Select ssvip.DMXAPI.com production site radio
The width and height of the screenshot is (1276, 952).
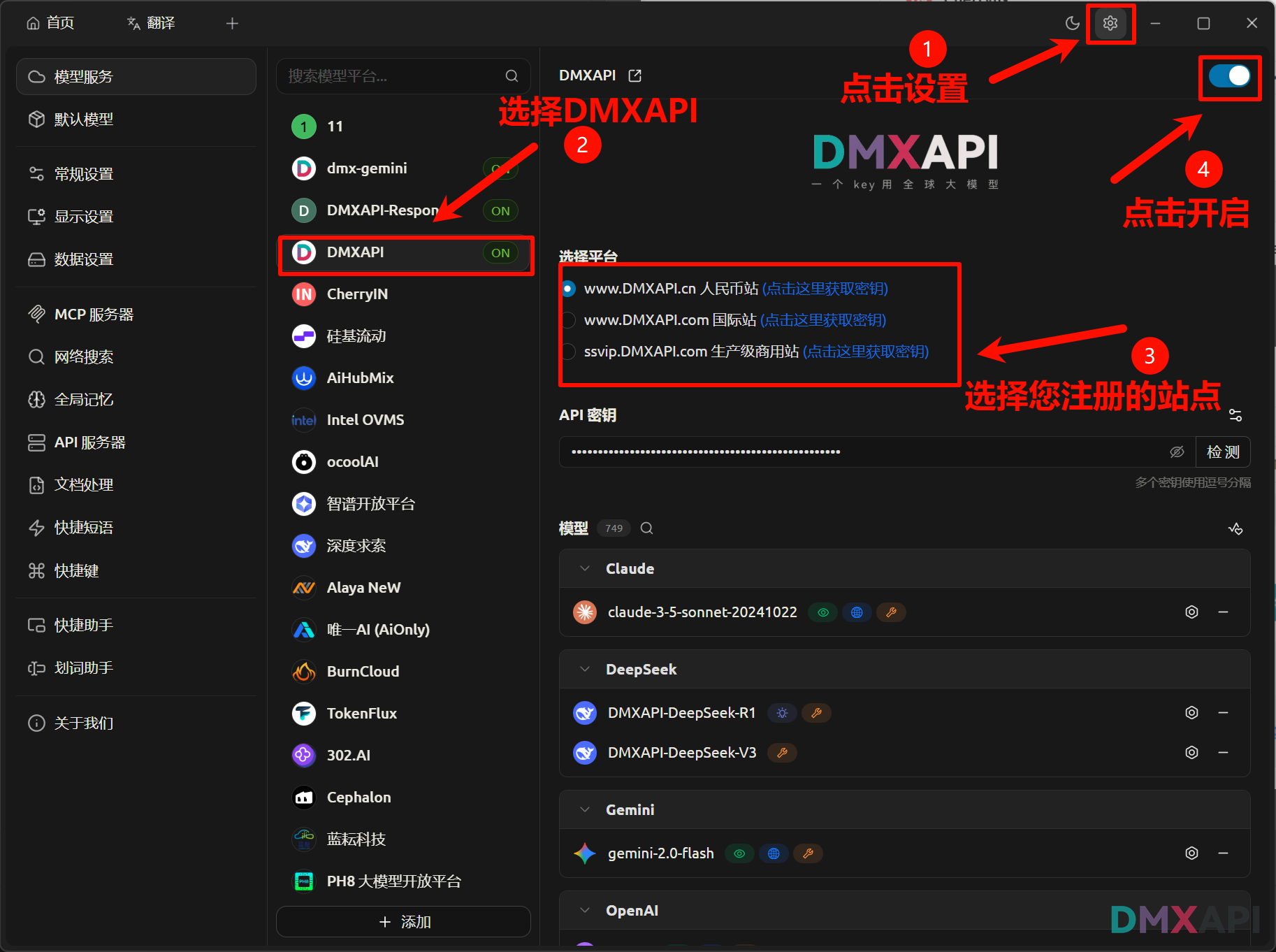pos(569,352)
